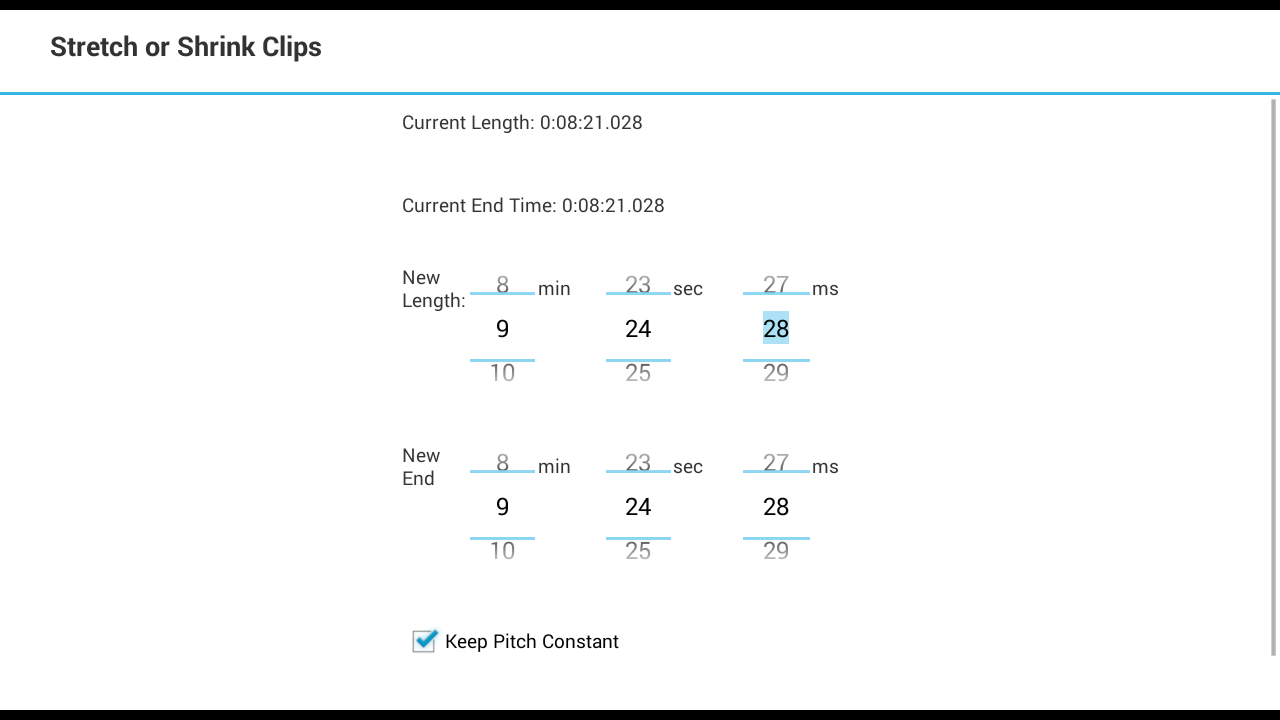This screenshot has height=720, width=1280.
Task: Select previous value 23 in New End seconds
Action: coord(638,463)
